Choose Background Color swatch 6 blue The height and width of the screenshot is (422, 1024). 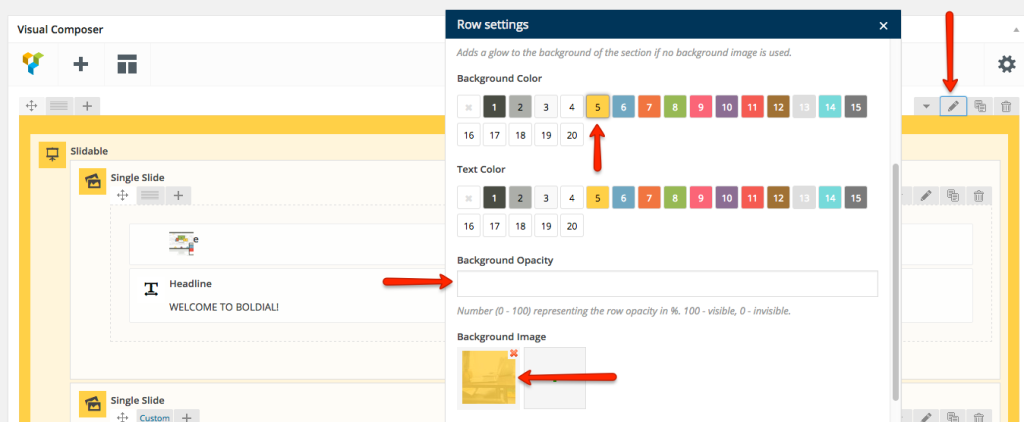tap(624, 106)
